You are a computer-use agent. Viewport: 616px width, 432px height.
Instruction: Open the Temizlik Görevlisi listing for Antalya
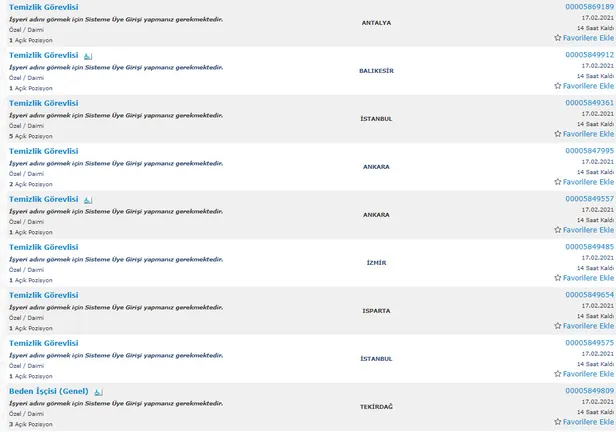click(x=43, y=7)
